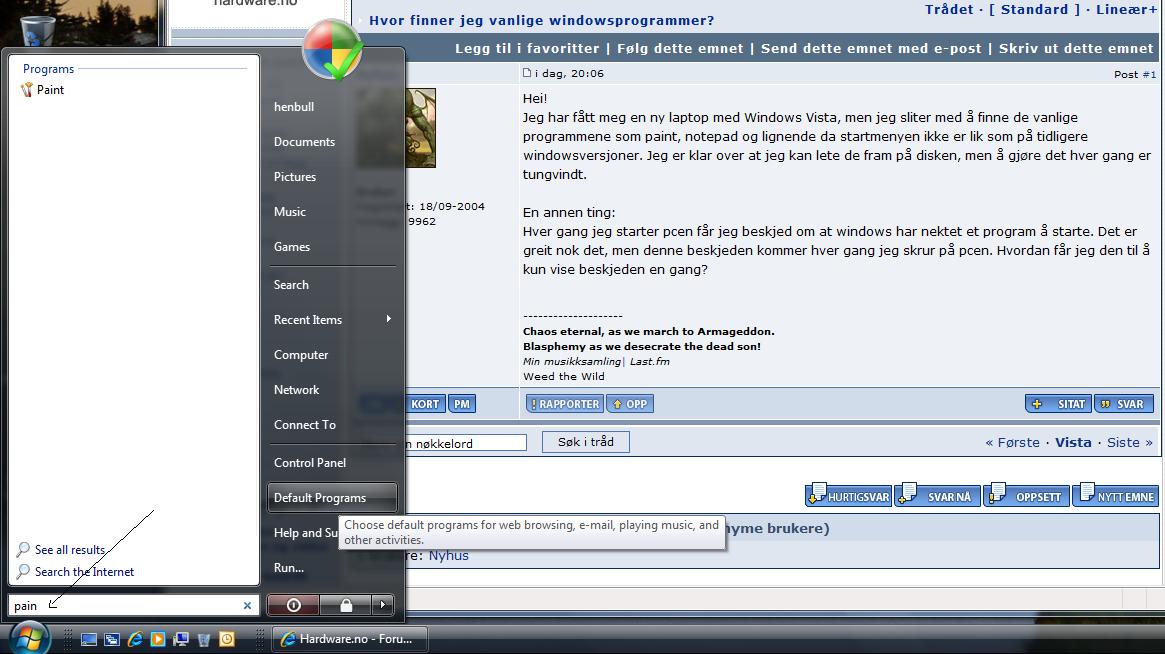Click the post number #1 link
Image resolution: width=1165 pixels, height=654 pixels.
(1149, 74)
